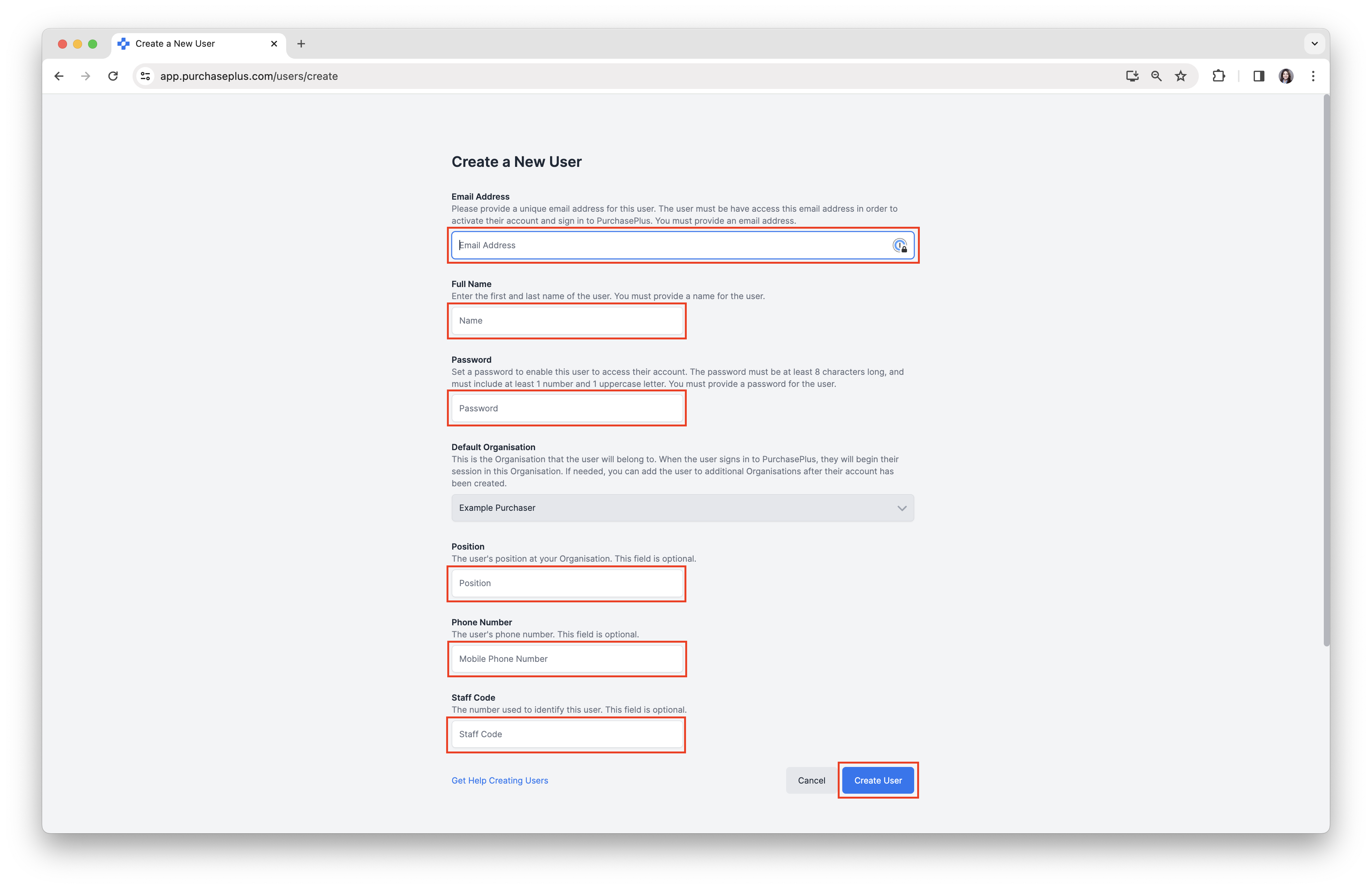Open the browser profile avatar
This screenshot has width=1372, height=889.
pos(1285,76)
